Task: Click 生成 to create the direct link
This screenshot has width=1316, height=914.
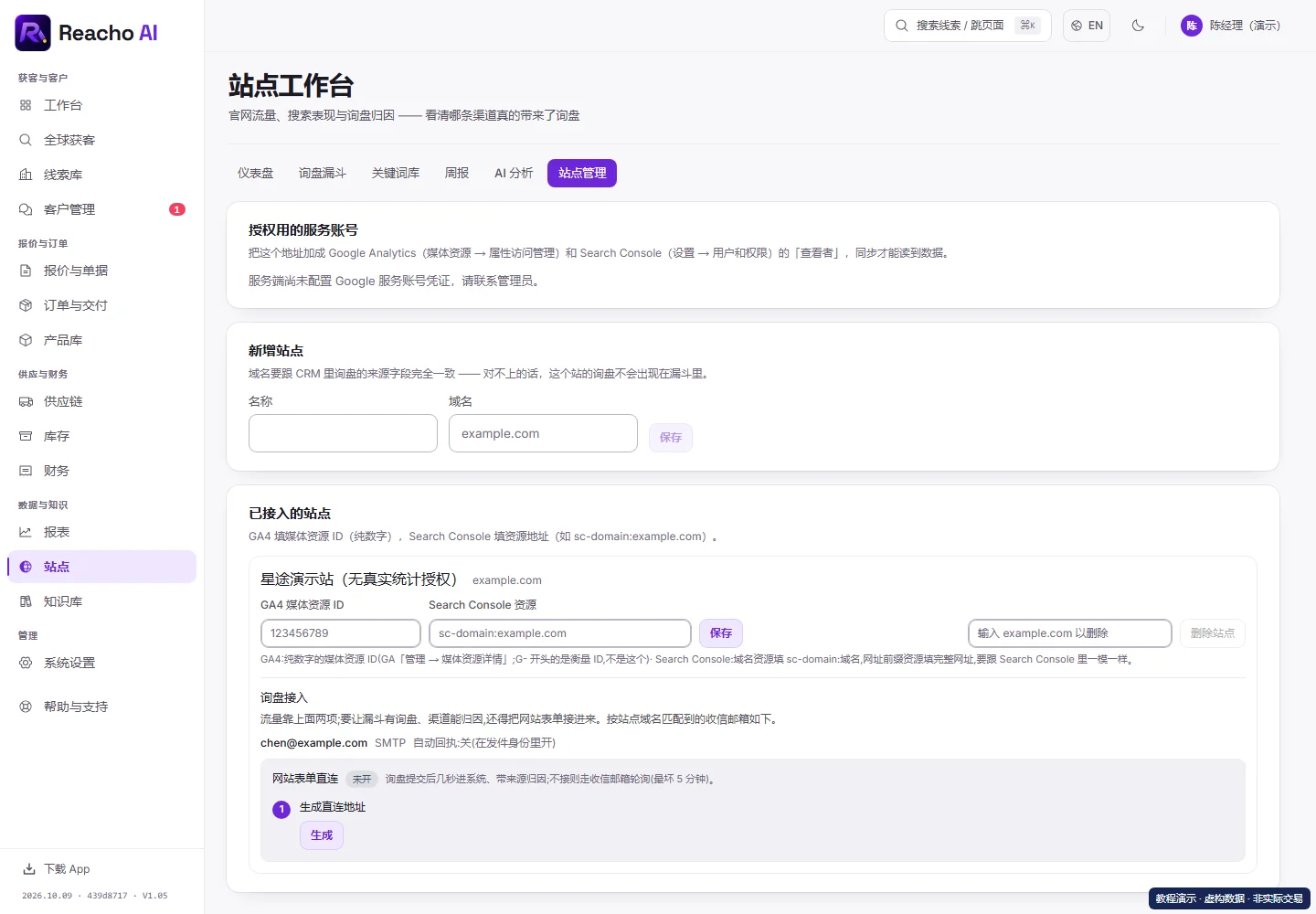Action: click(322, 835)
